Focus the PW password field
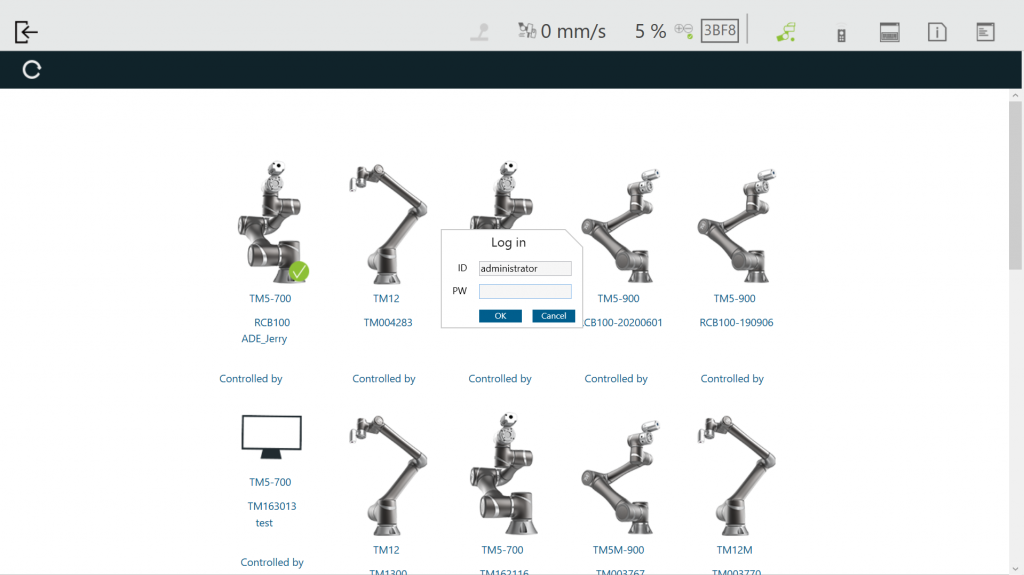Viewport: 1024px width, 575px height. 525,291
